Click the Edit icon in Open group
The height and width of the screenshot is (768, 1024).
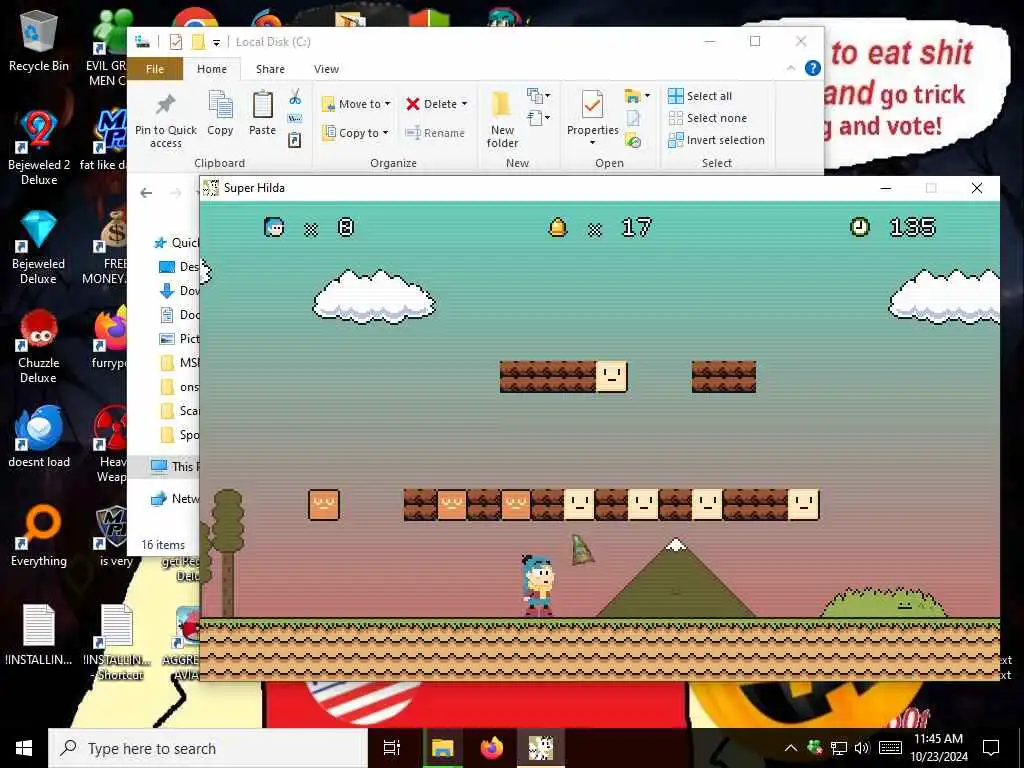tap(633, 118)
